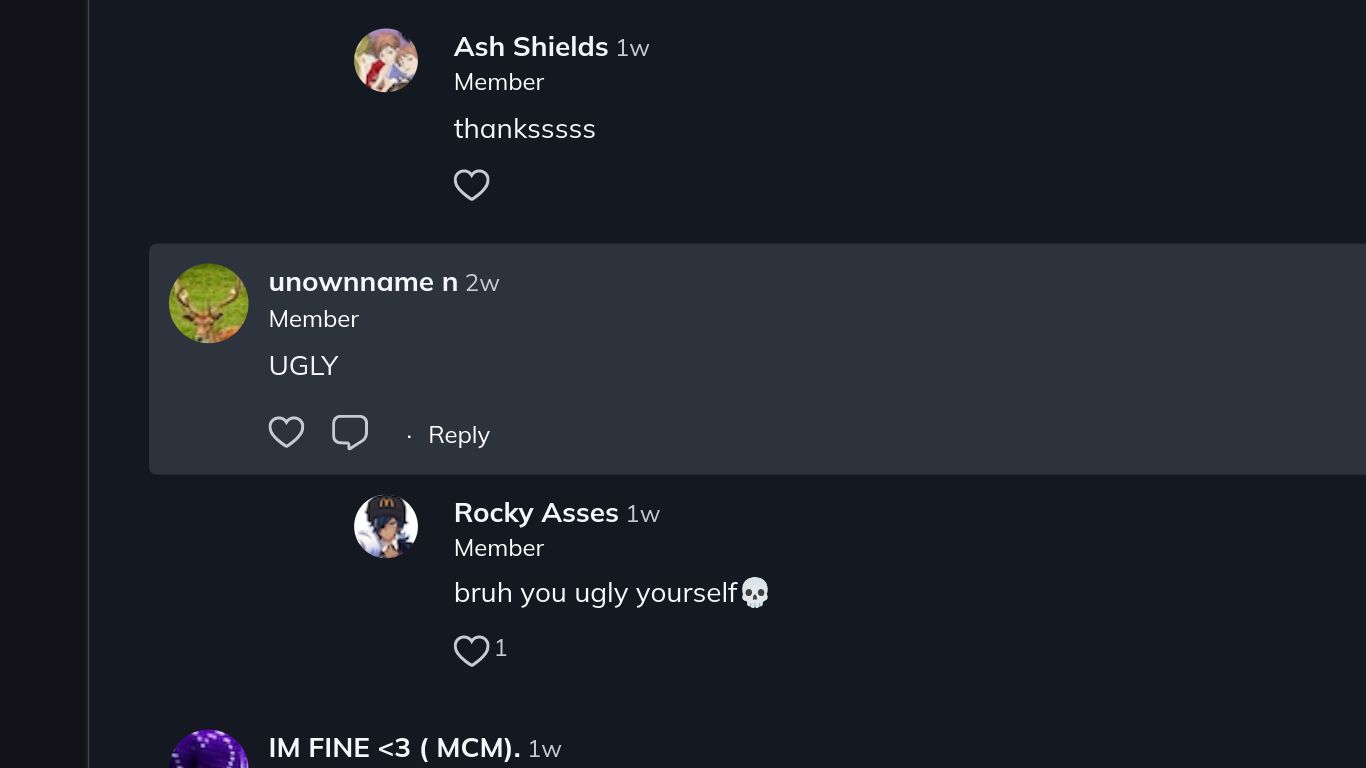Screen dimensions: 1366x768
Task: Click the comment bubble icon under "UGLY"
Action: point(350,432)
